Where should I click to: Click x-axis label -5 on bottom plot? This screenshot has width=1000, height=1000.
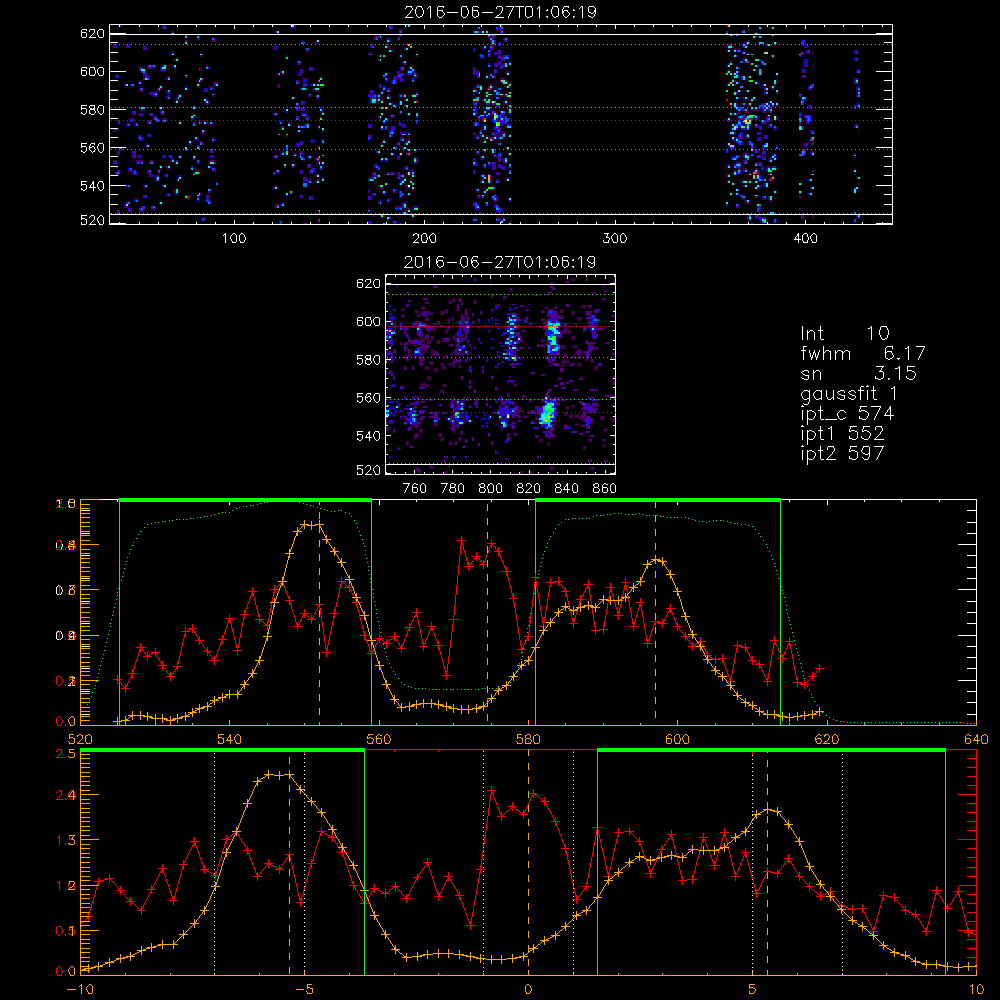pos(304,989)
